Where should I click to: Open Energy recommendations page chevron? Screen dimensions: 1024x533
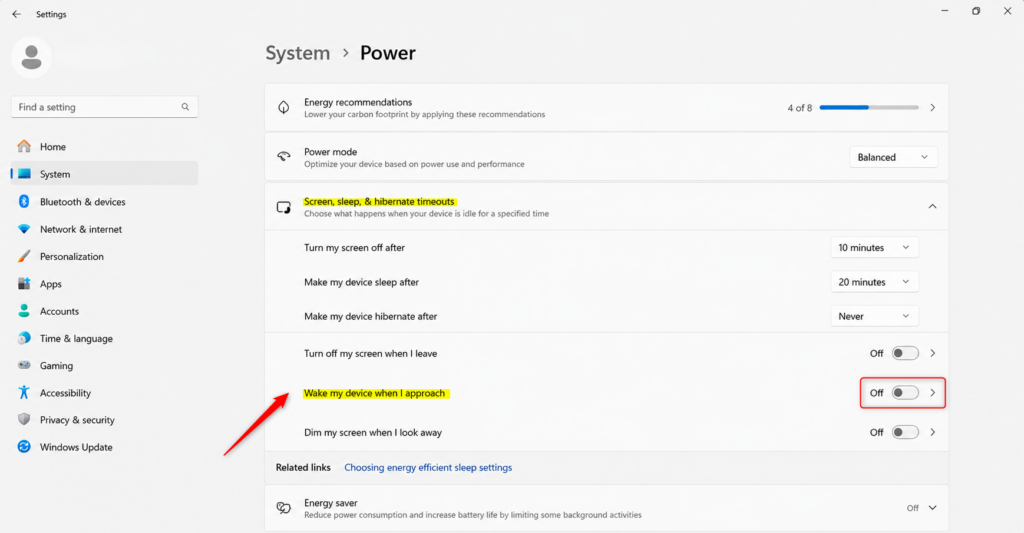[x=933, y=107]
